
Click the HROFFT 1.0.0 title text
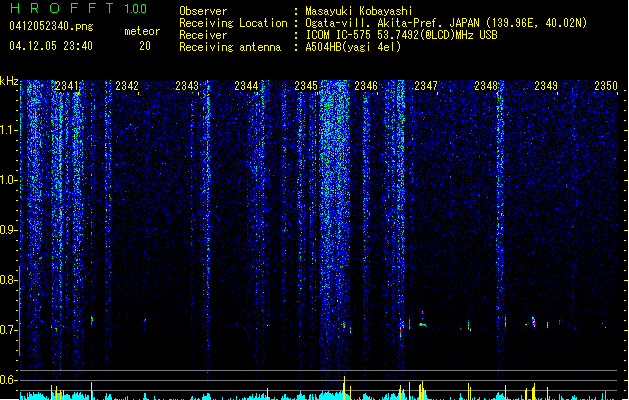[79, 8]
